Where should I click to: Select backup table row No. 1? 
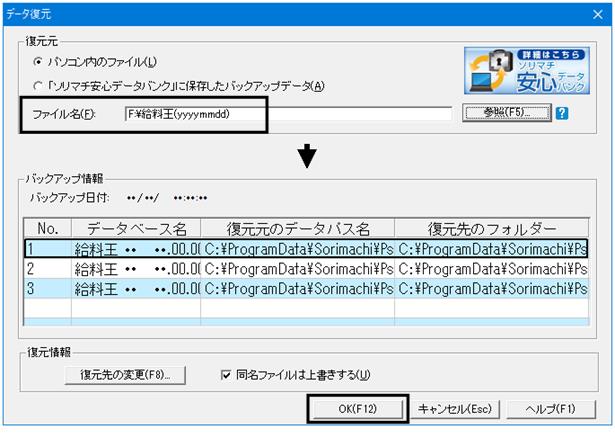click(306, 249)
